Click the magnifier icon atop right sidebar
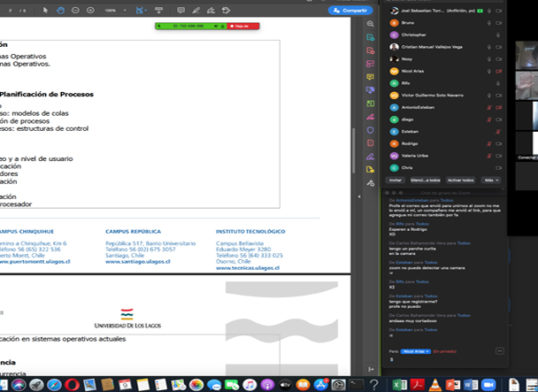538x392 pixels. pyautogui.click(x=370, y=24)
